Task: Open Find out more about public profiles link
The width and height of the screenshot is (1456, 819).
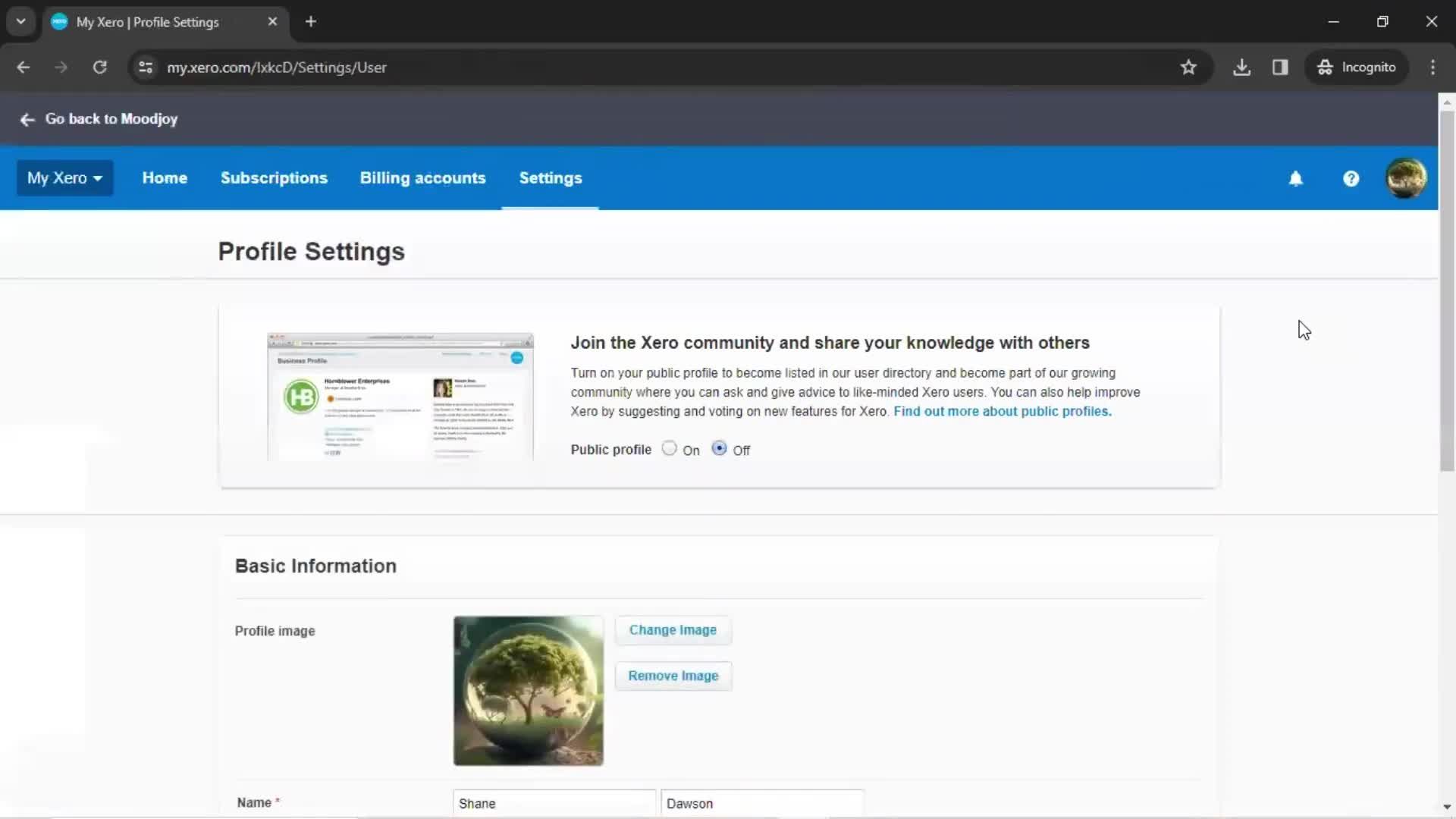Action: (1003, 411)
